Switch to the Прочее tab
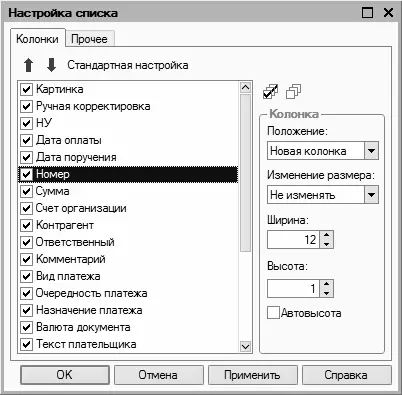Image resolution: width=402 pixels, height=395 pixels. [x=89, y=39]
